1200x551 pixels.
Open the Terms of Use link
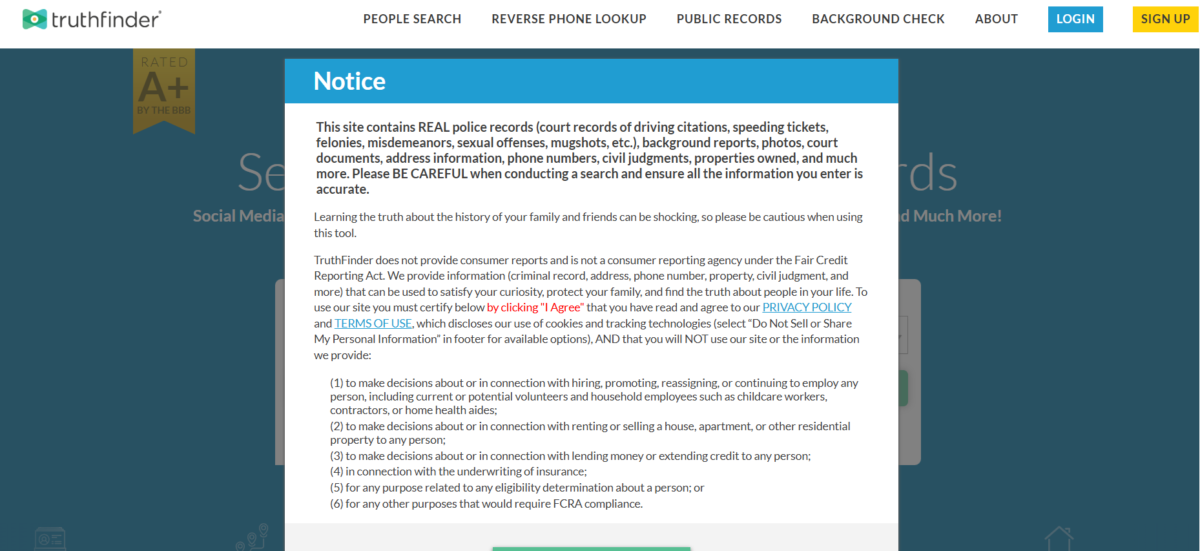pyautogui.click(x=373, y=323)
